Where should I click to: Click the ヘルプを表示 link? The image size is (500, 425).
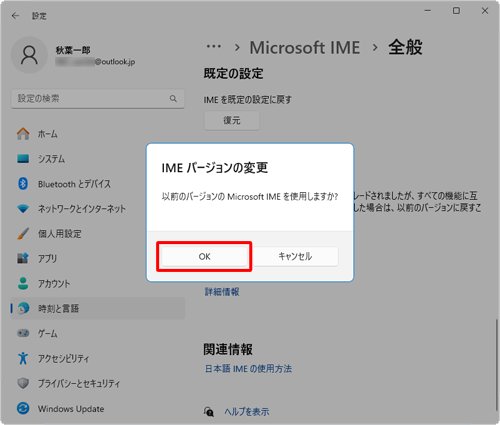(247, 412)
